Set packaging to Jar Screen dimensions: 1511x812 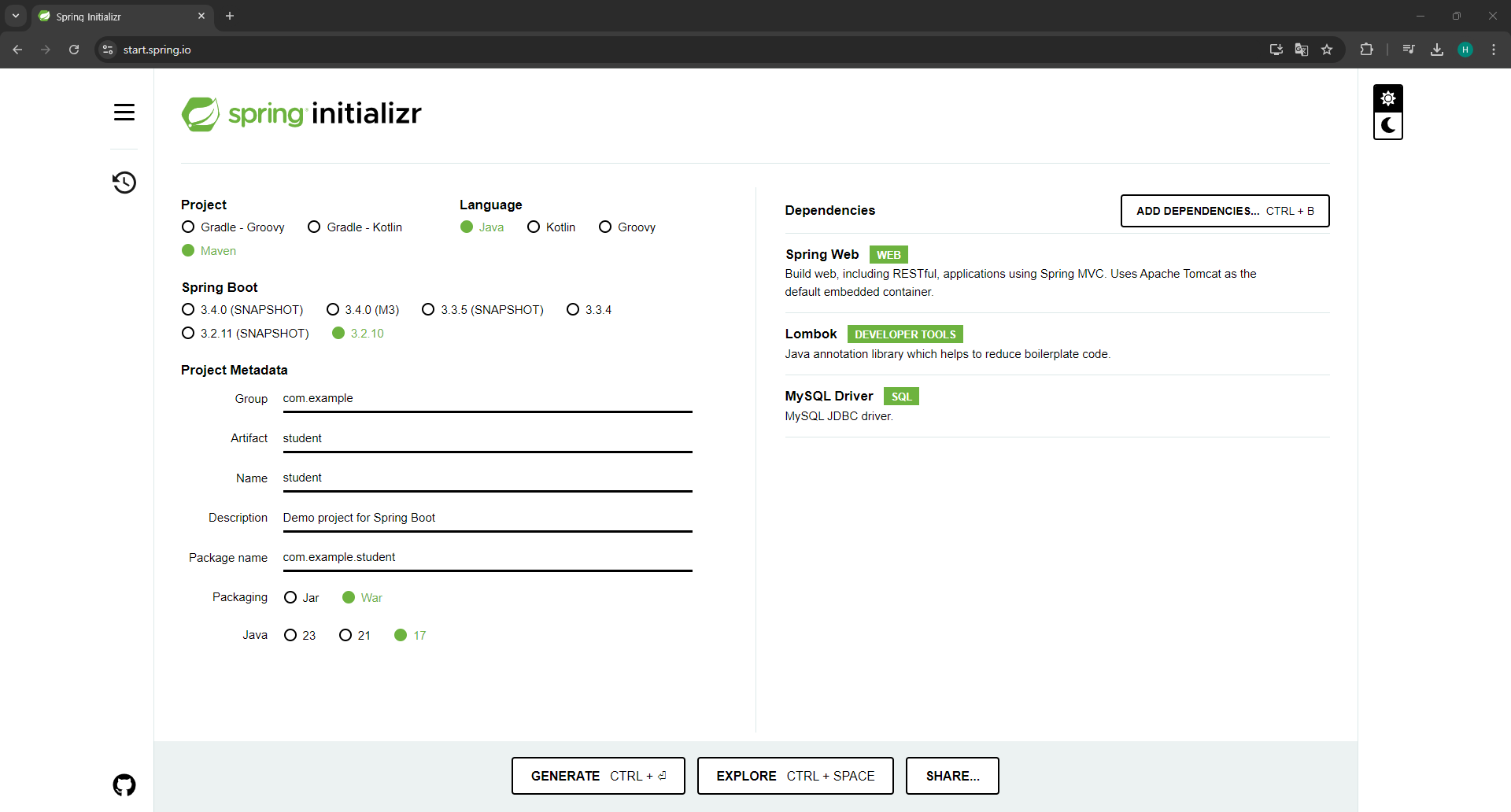(301, 598)
